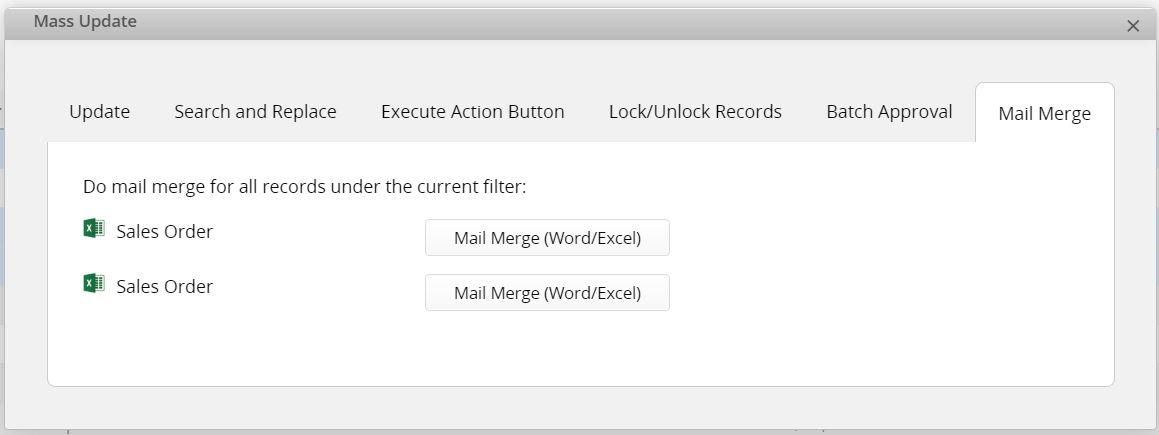1159x435 pixels.
Task: Click the Mass Update title text
Action: click(x=85, y=21)
